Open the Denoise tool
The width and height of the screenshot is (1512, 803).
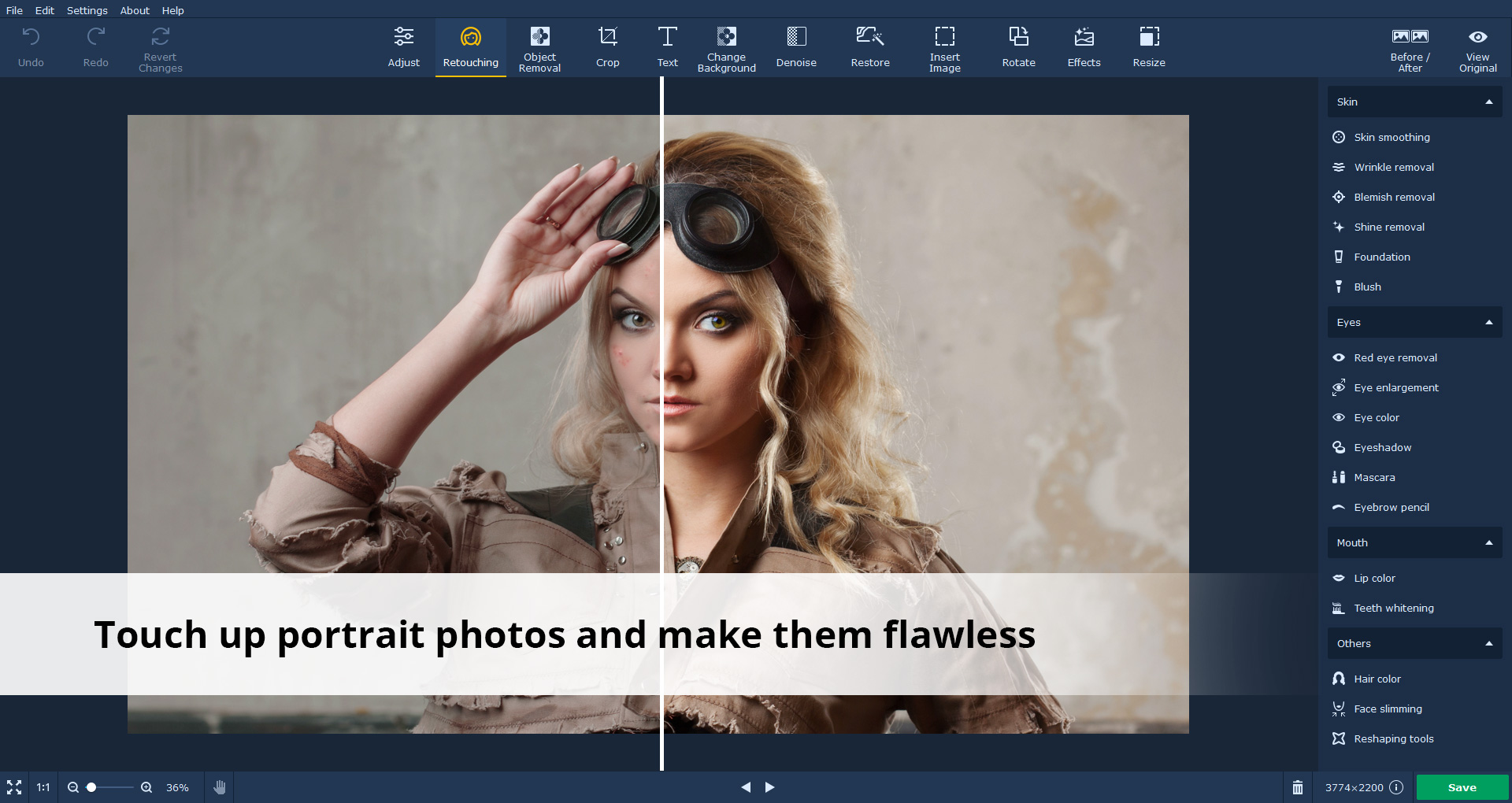(x=796, y=48)
